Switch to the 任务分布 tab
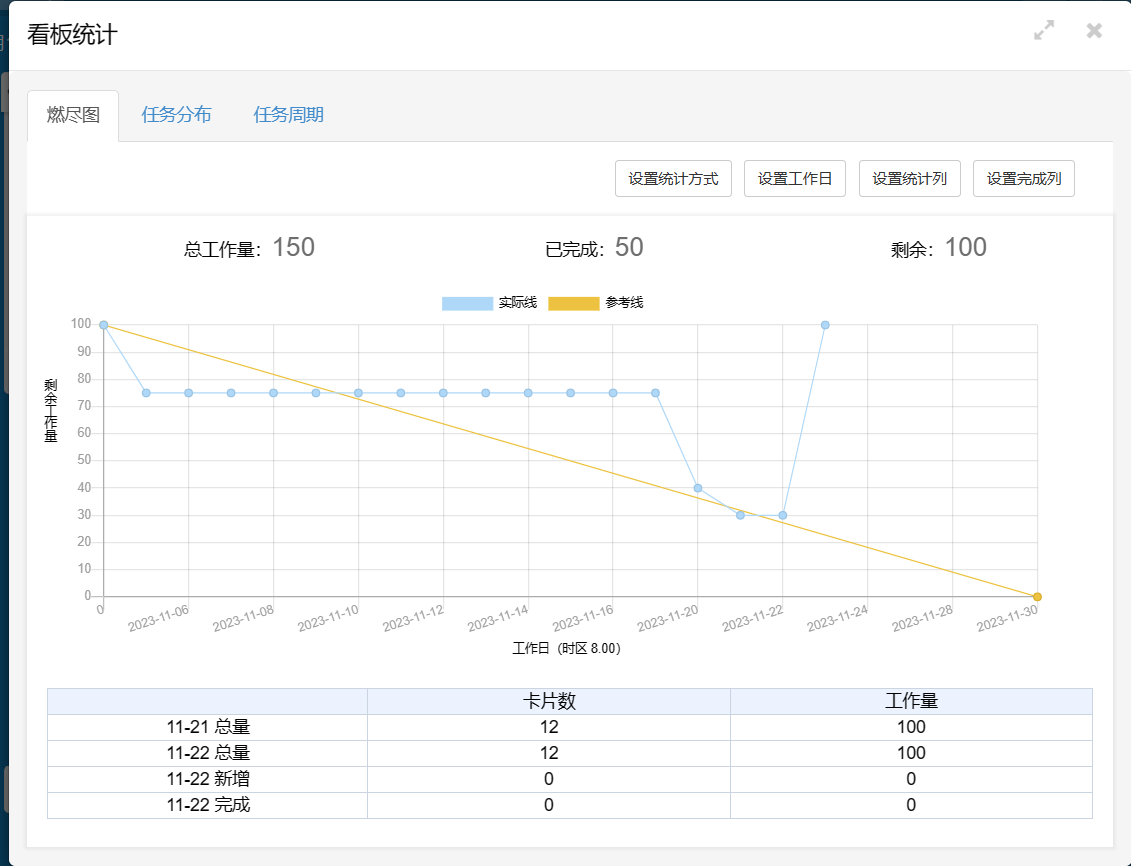The width and height of the screenshot is (1131, 866). click(x=177, y=115)
